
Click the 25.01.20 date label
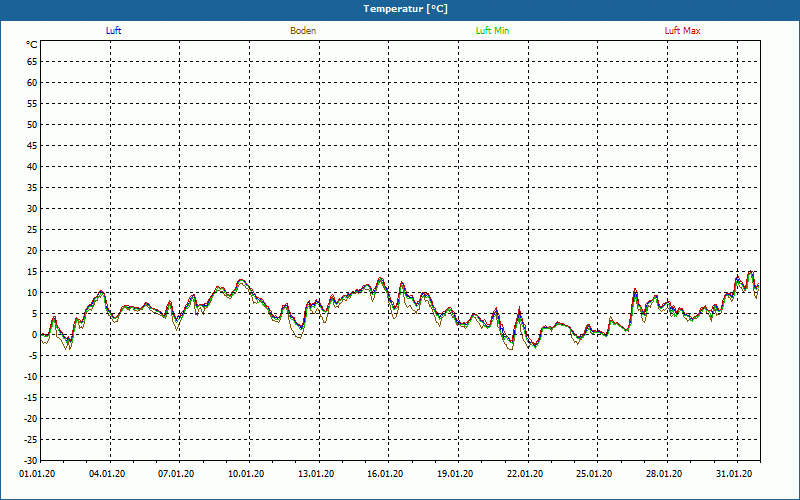594,474
